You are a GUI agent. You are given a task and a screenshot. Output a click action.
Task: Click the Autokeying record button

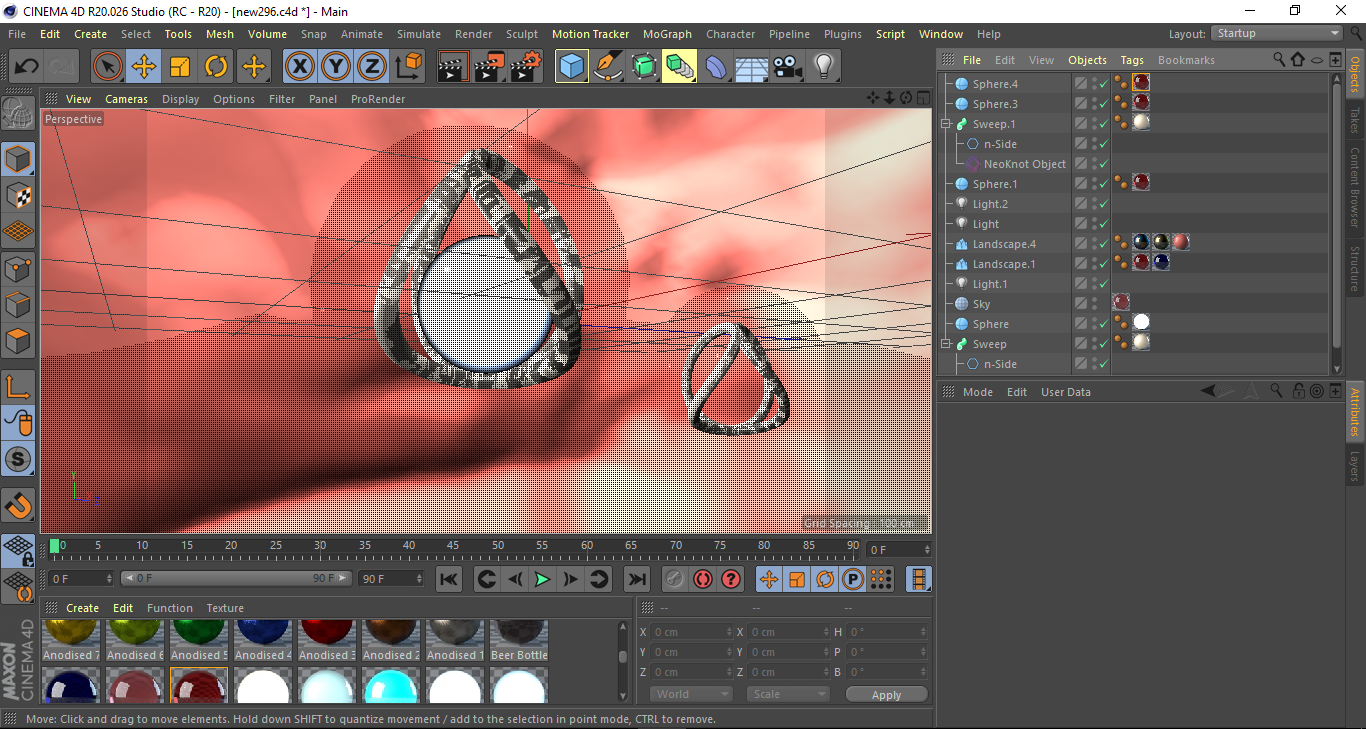[703, 579]
